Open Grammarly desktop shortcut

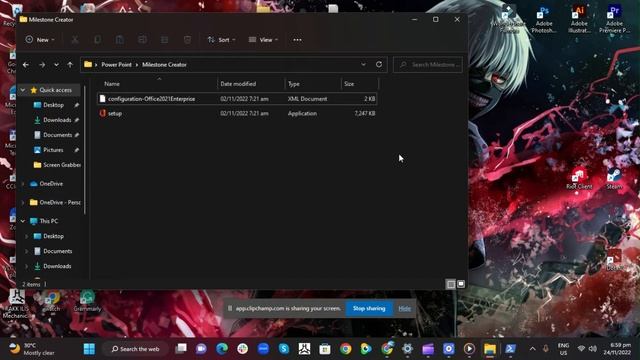point(87,301)
